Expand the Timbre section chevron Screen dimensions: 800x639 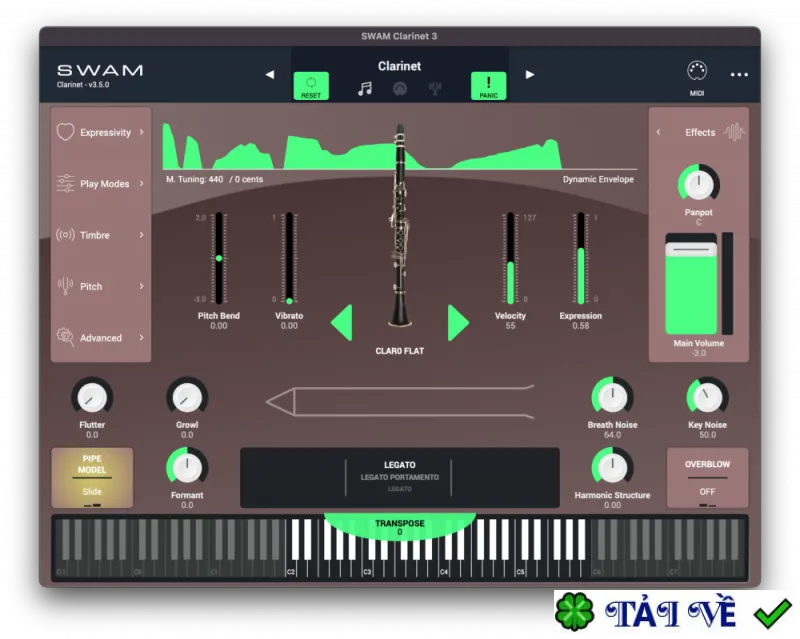pyautogui.click(x=141, y=235)
